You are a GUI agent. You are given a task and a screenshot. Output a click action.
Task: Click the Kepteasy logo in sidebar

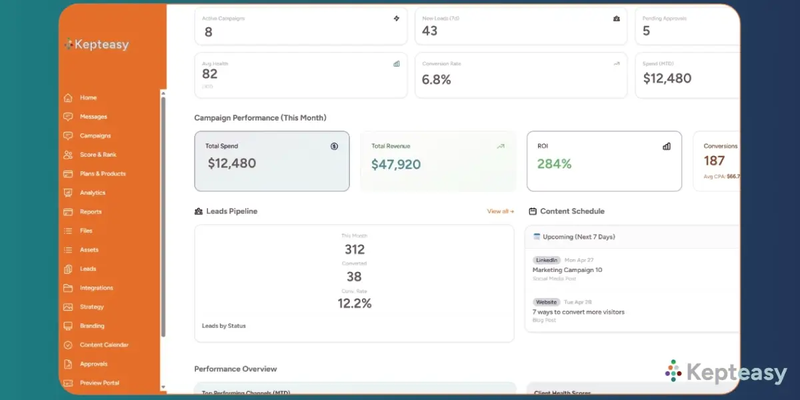[96, 44]
